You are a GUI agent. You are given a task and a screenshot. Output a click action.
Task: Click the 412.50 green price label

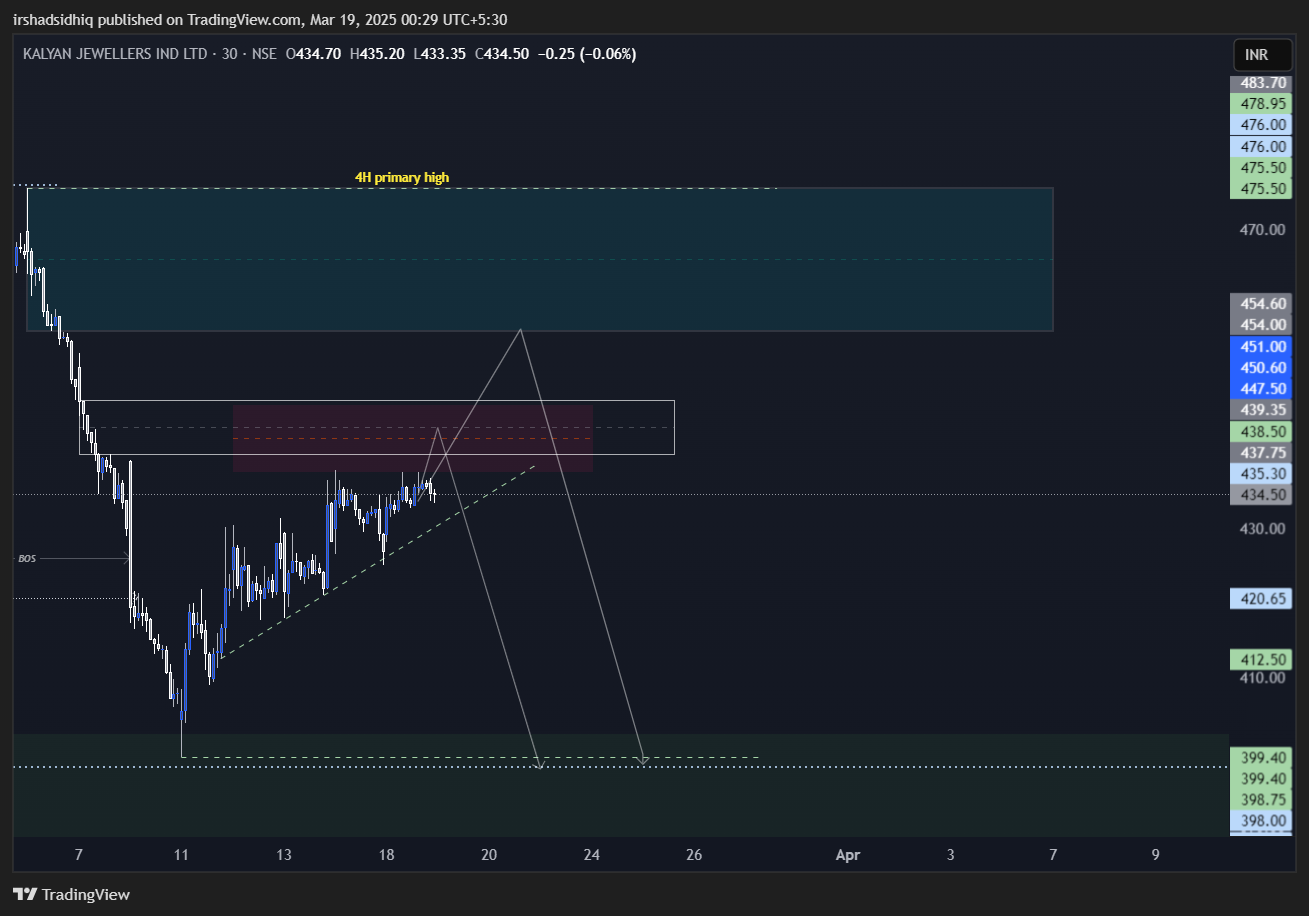pyautogui.click(x=1262, y=660)
